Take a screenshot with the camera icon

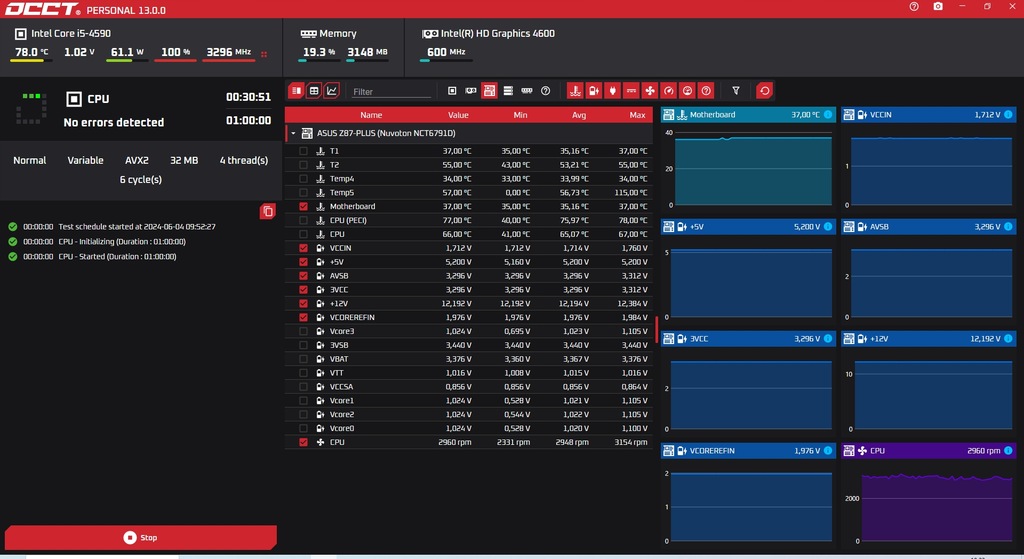[938, 7]
